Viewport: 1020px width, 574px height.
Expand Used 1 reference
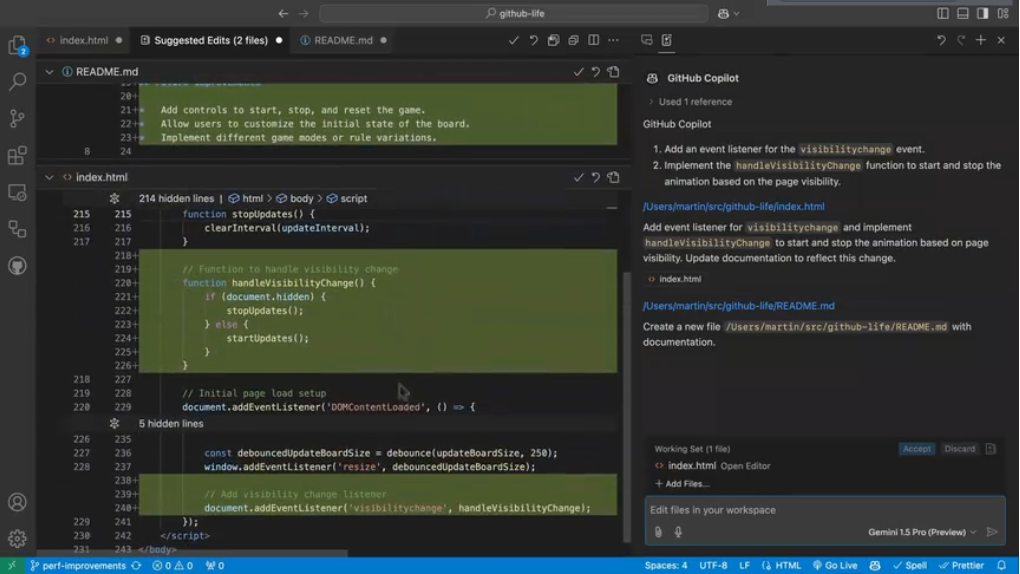(x=690, y=102)
